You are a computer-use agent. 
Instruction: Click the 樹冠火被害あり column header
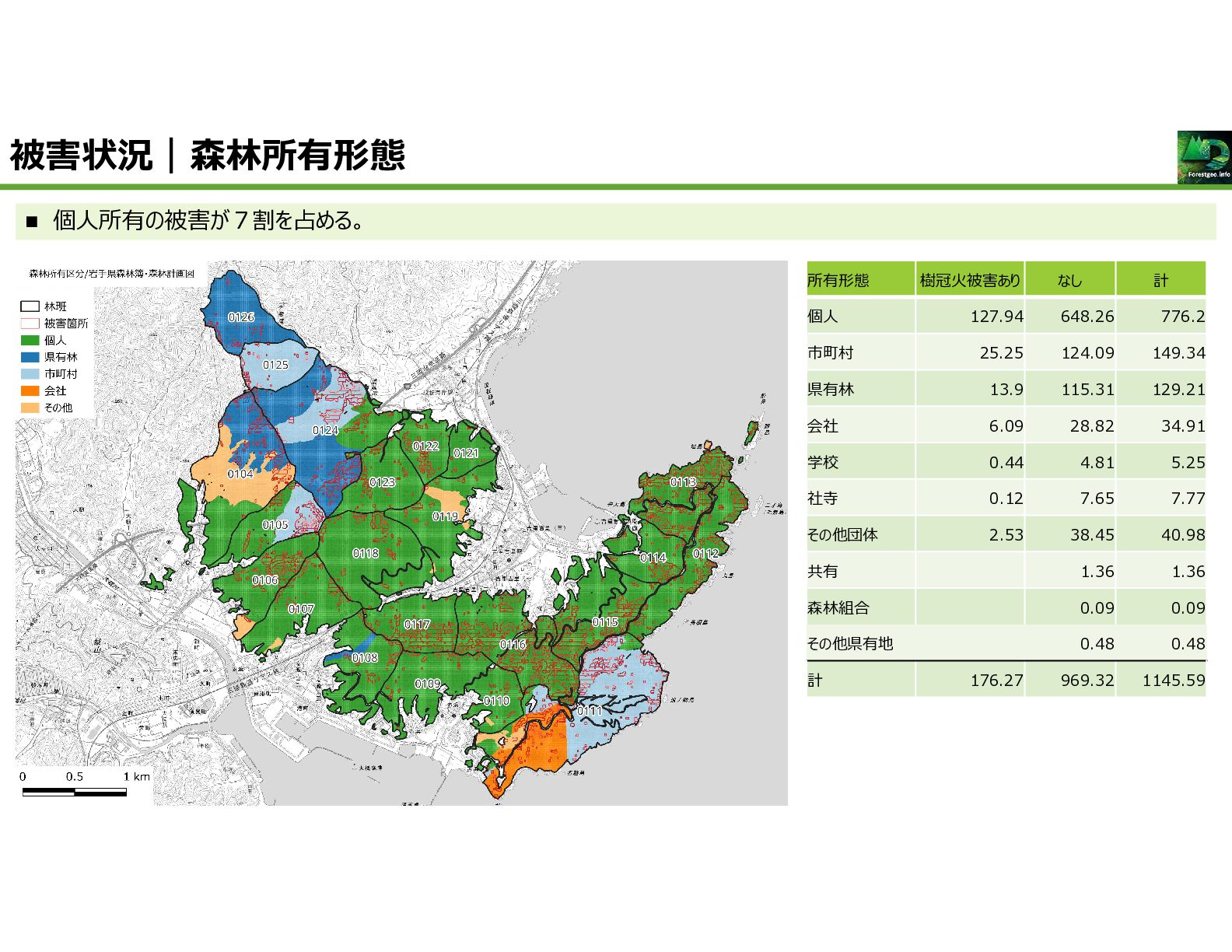click(x=970, y=278)
